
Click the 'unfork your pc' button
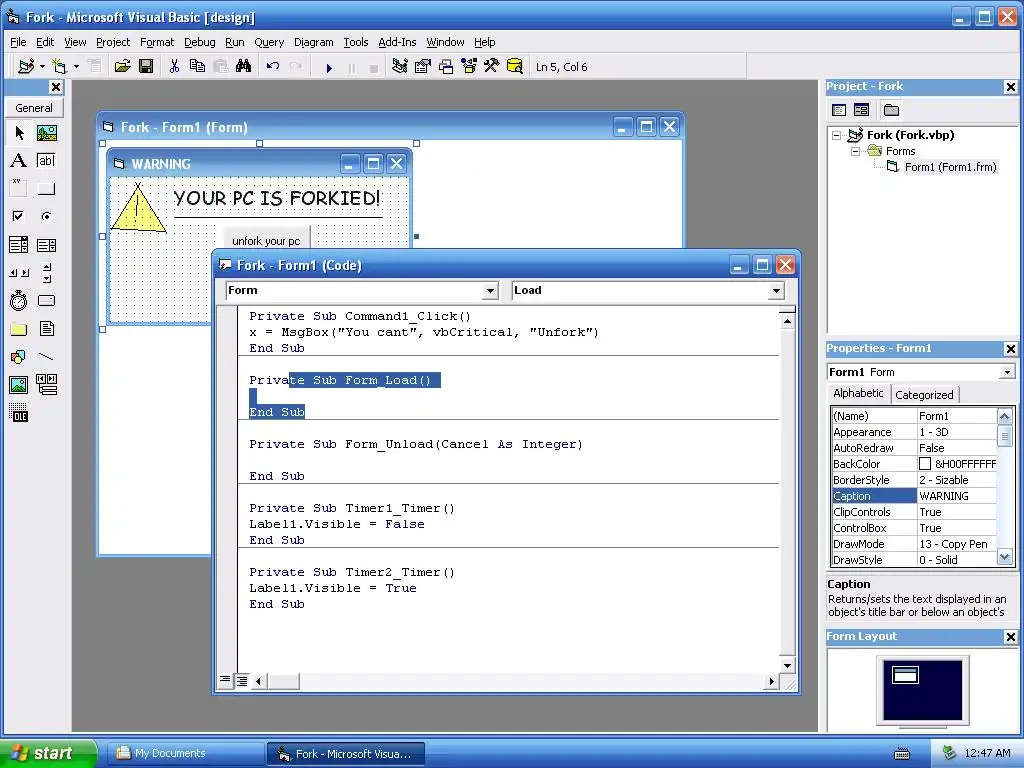click(266, 238)
